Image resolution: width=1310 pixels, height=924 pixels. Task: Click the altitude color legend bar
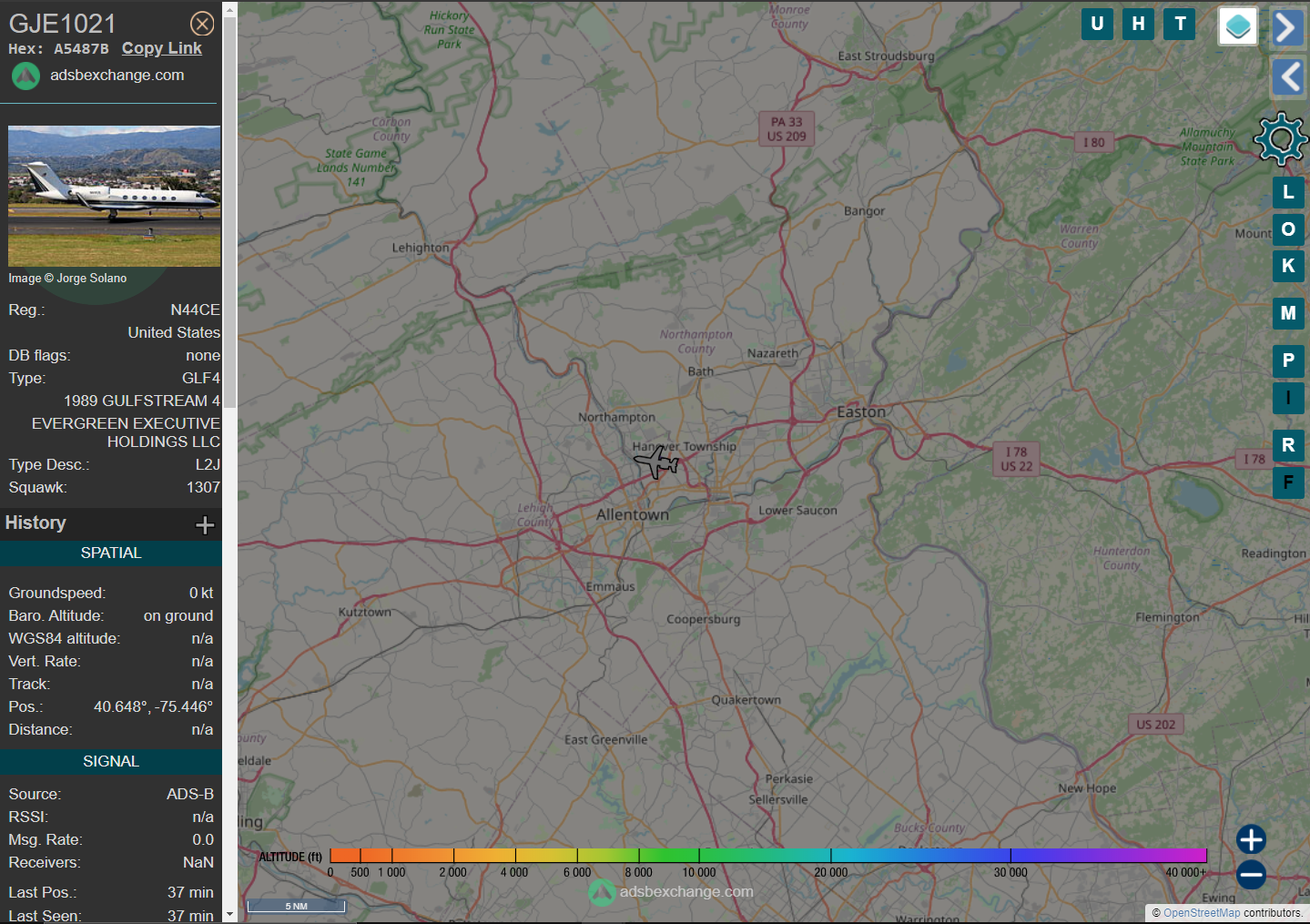(767, 855)
